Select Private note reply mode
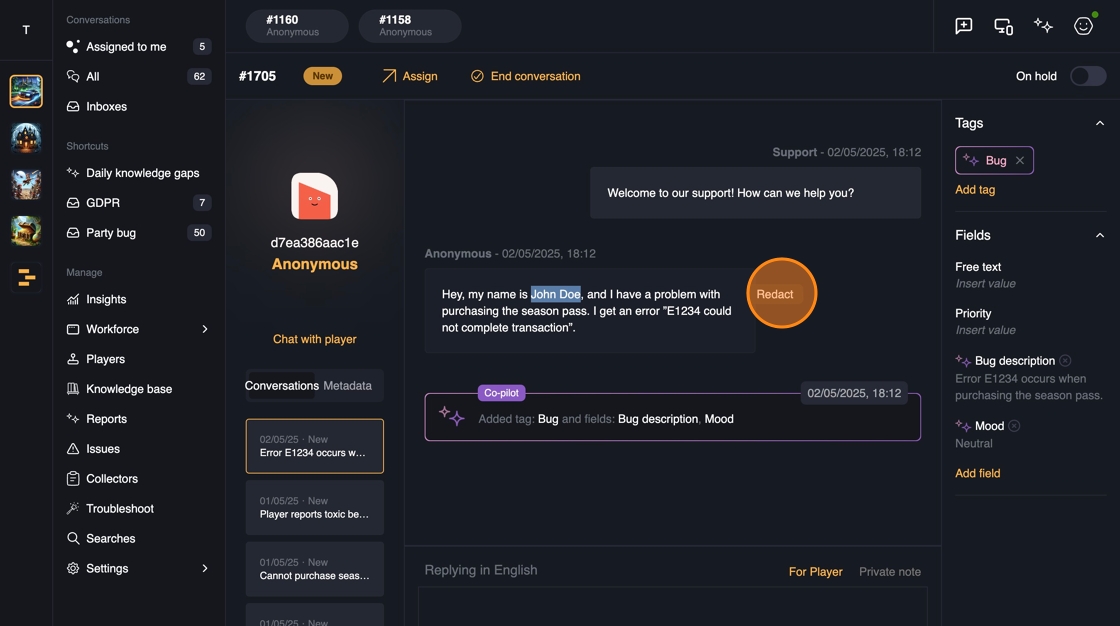The width and height of the screenshot is (1120, 626). coord(890,572)
